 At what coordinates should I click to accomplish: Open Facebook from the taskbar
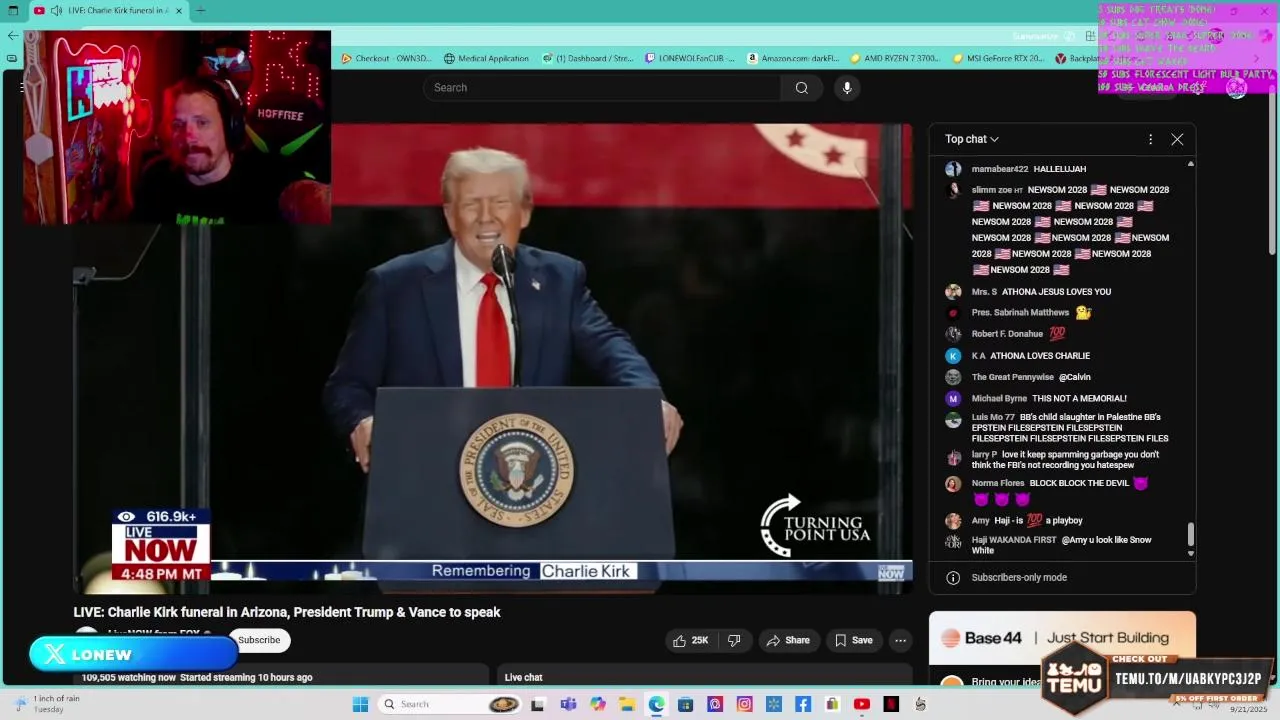pos(803,704)
